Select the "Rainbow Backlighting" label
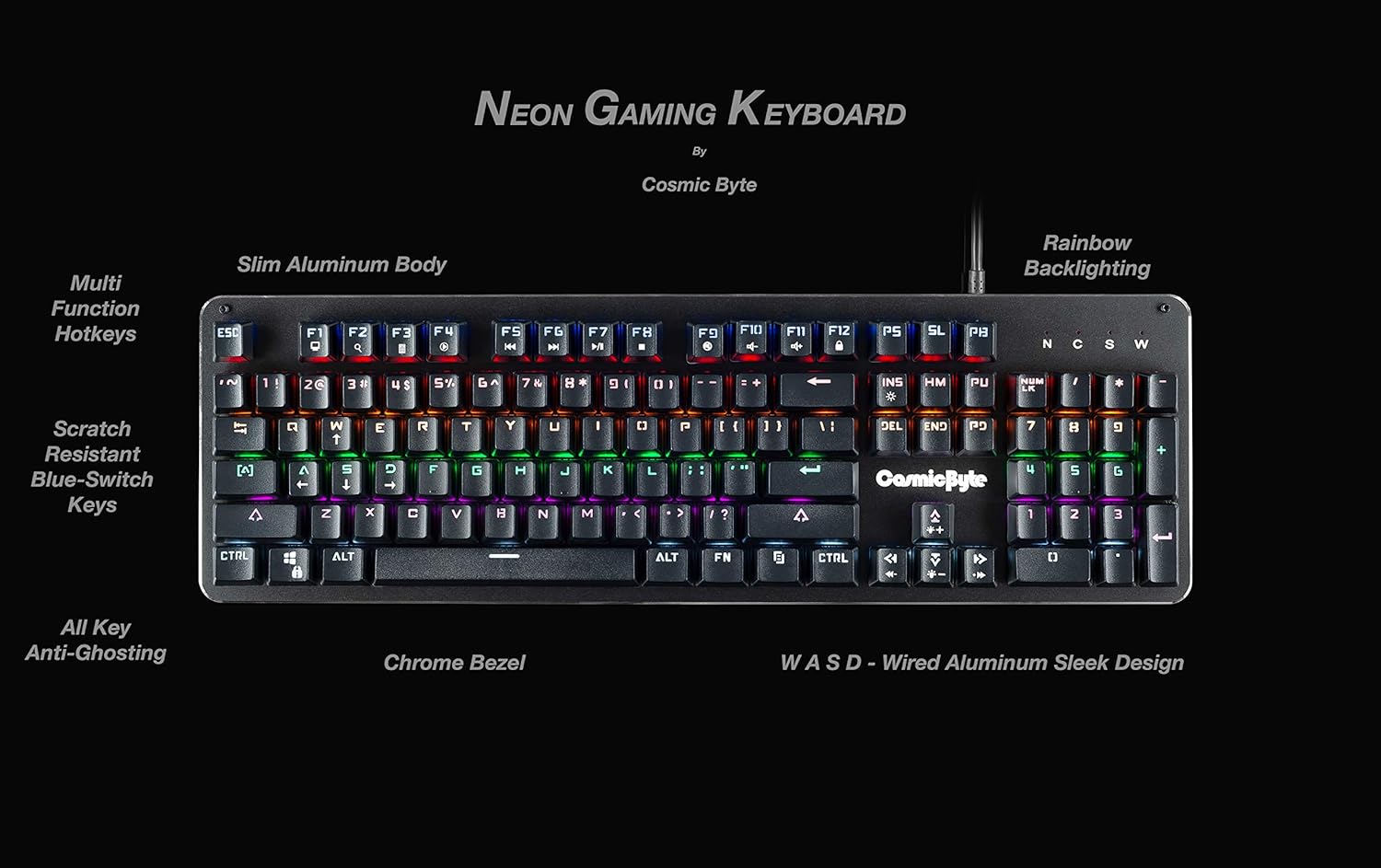 [x=1087, y=256]
